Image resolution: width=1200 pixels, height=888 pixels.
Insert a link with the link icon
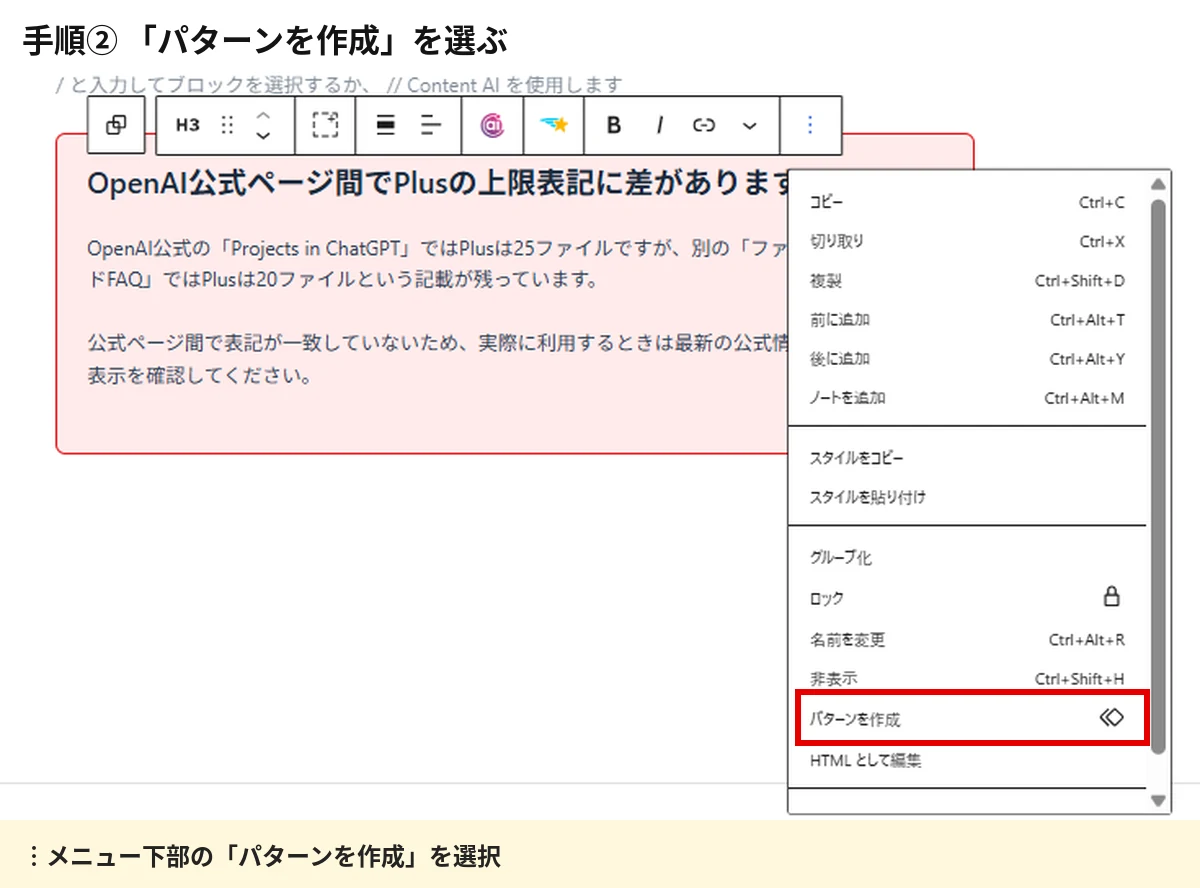704,125
